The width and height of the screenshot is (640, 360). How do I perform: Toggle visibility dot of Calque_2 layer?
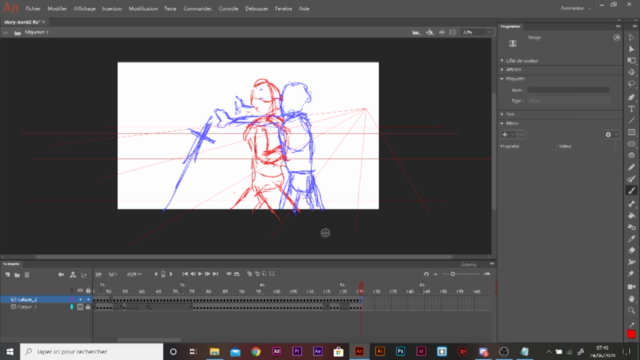click(x=80, y=299)
